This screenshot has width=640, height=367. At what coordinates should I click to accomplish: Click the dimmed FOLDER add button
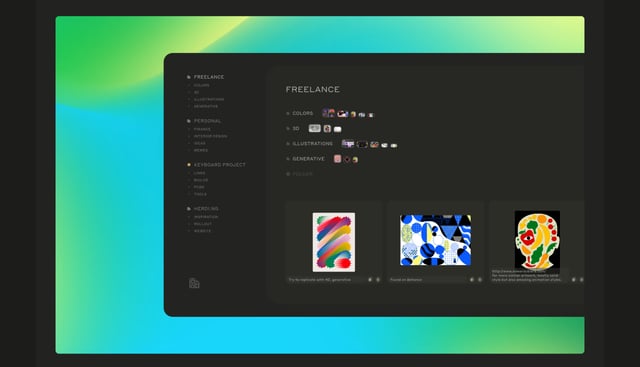point(299,174)
